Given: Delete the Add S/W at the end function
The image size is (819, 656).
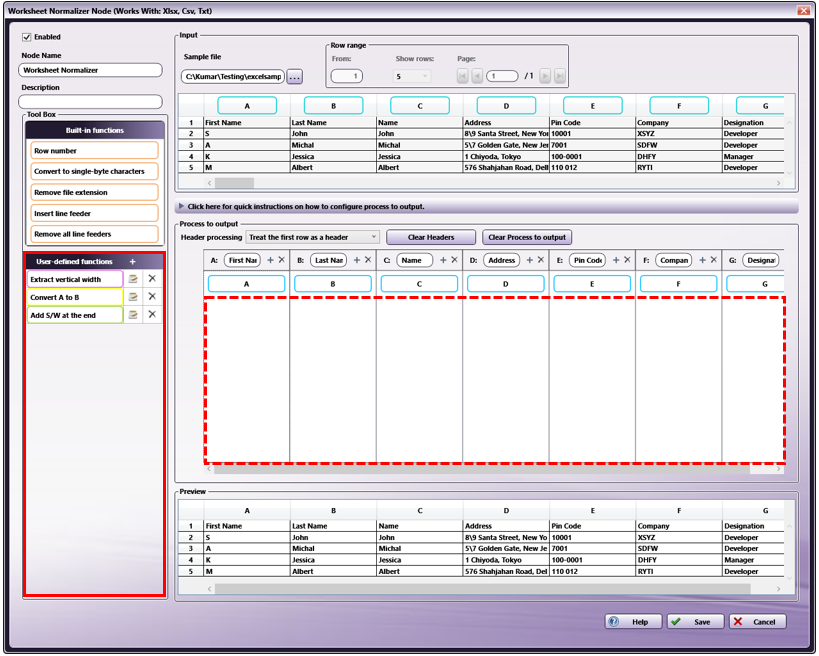Looking at the screenshot, I should pyautogui.click(x=152, y=314).
